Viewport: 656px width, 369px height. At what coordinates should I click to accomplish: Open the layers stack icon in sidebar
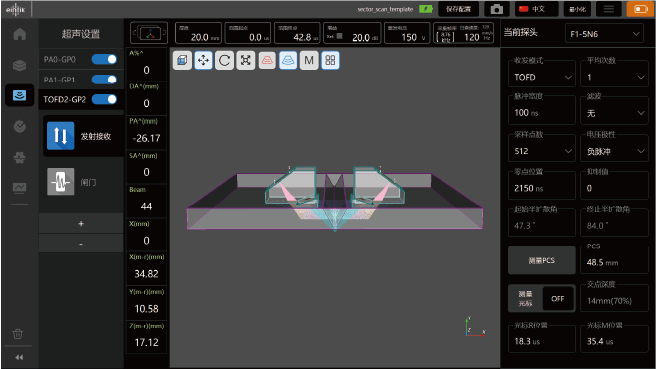20,65
